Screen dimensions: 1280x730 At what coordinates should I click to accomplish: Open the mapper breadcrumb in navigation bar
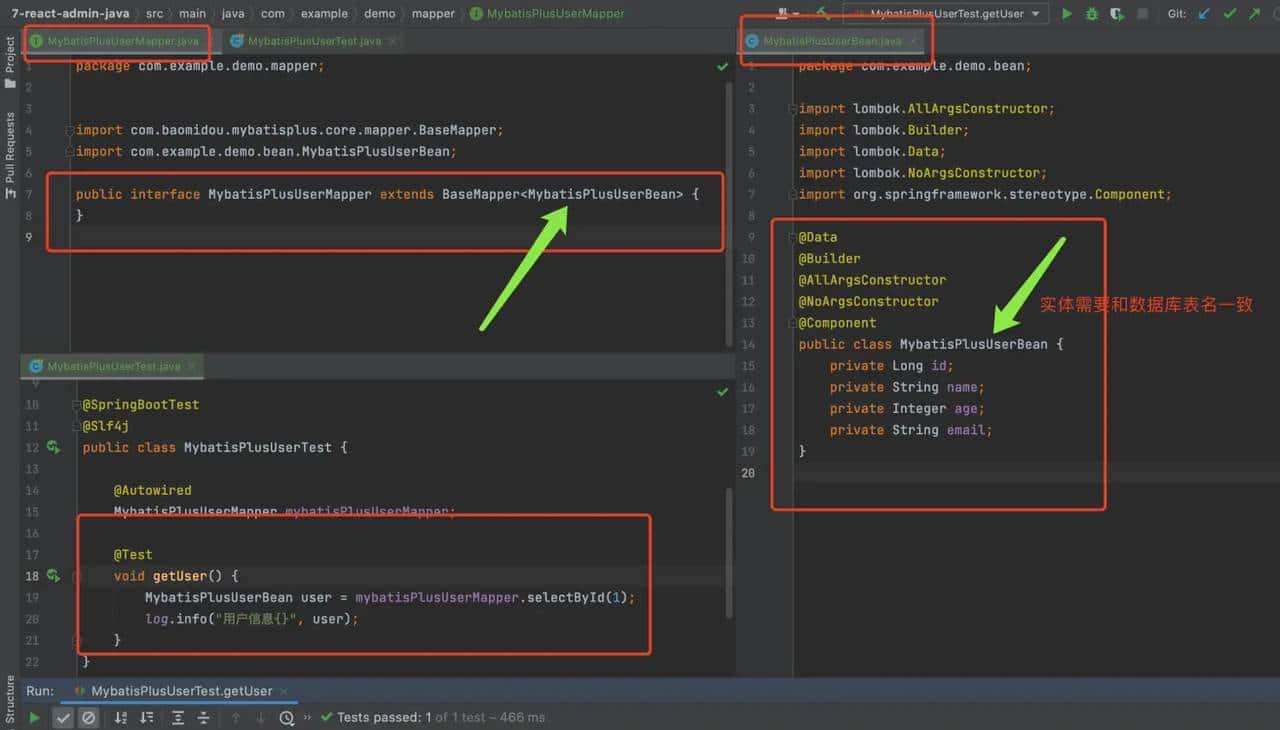pyautogui.click(x=432, y=14)
